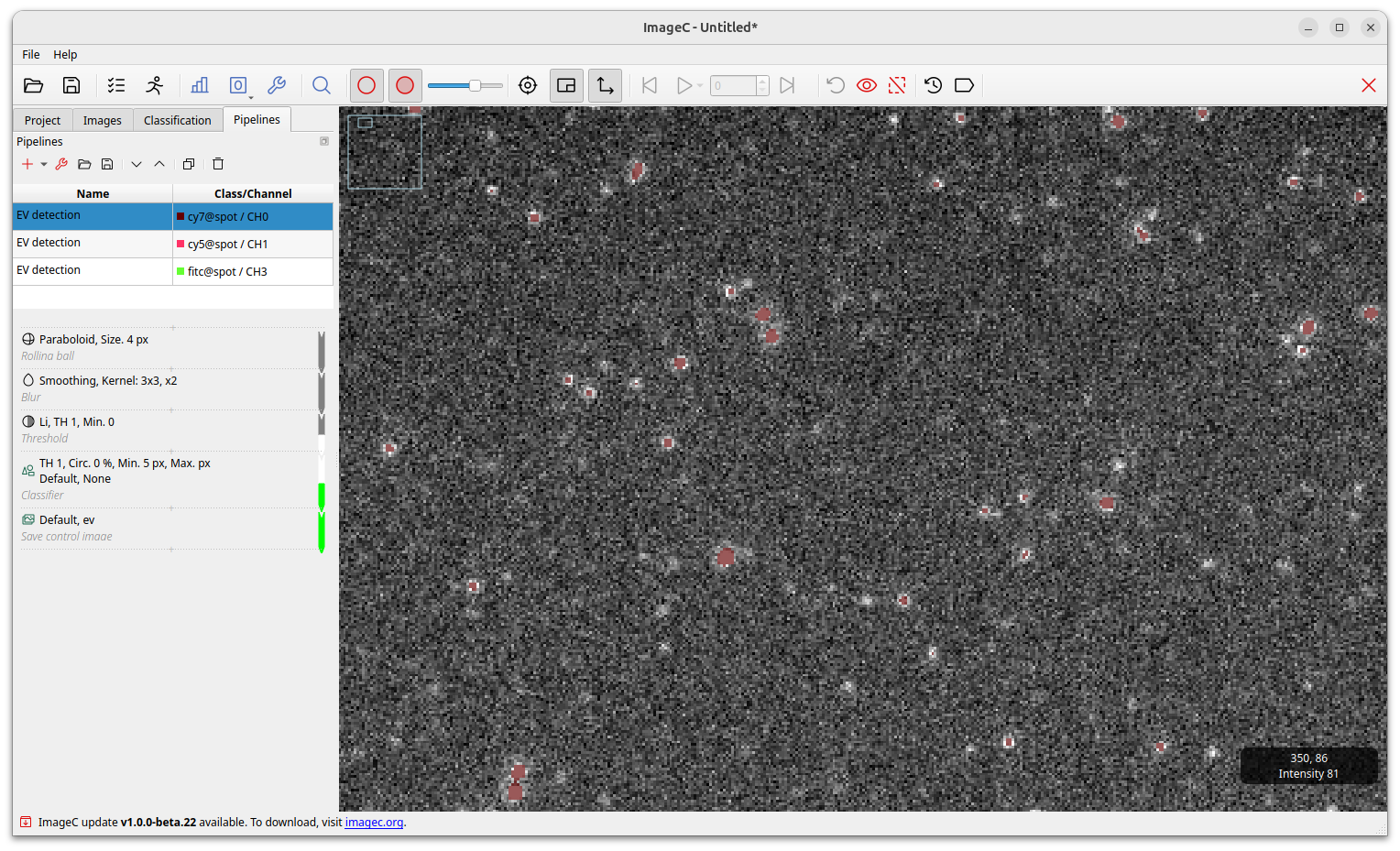Toggle the red eye preview visibility

[867, 85]
